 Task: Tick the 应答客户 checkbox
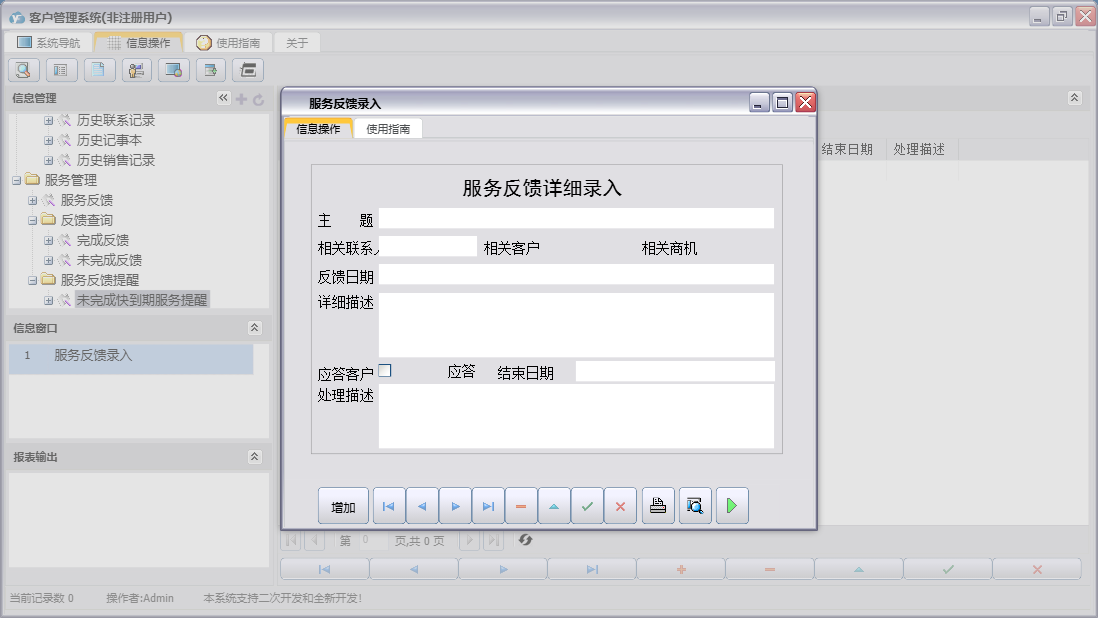[385, 371]
